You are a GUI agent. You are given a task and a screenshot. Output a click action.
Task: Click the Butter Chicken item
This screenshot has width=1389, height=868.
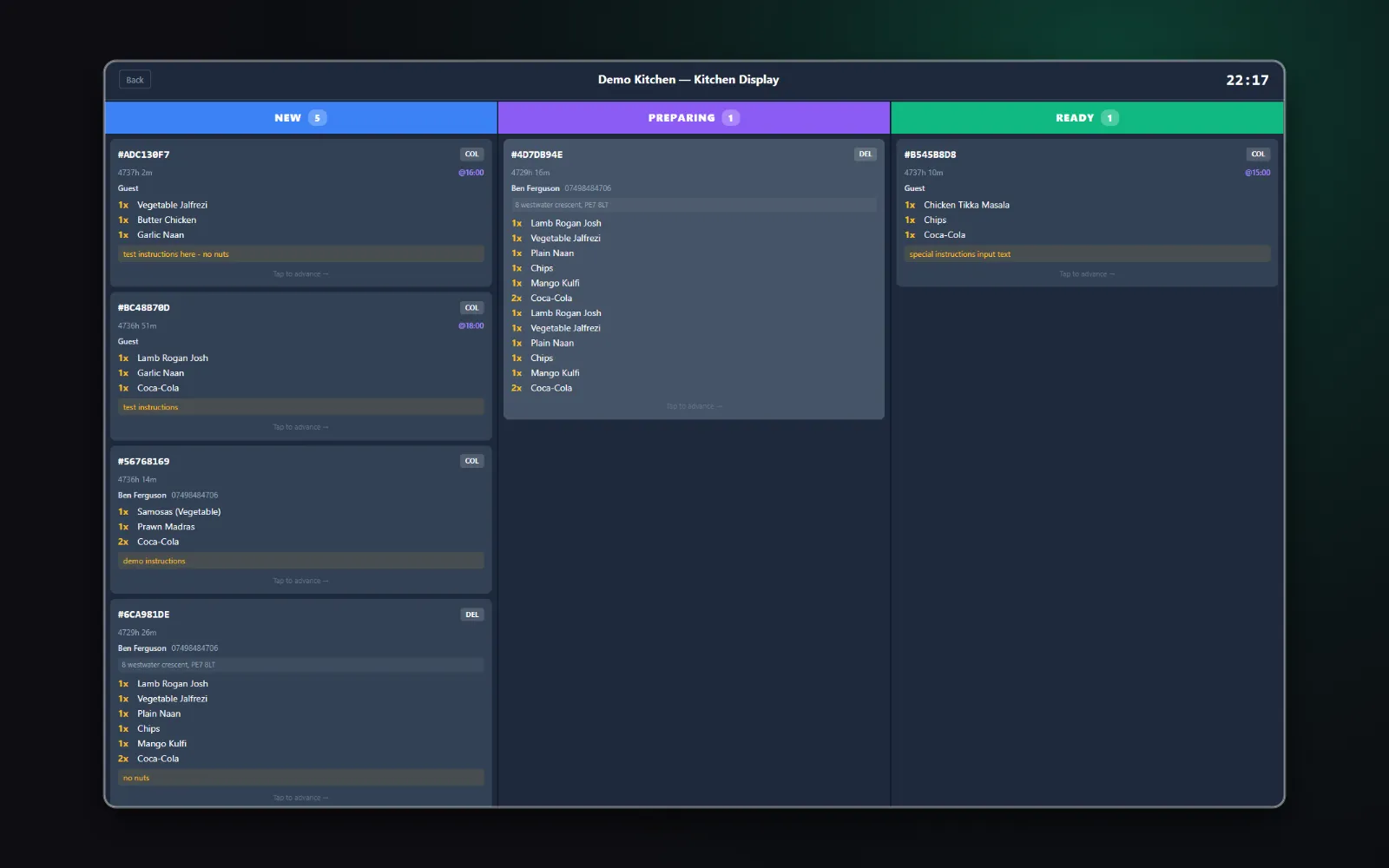point(167,220)
